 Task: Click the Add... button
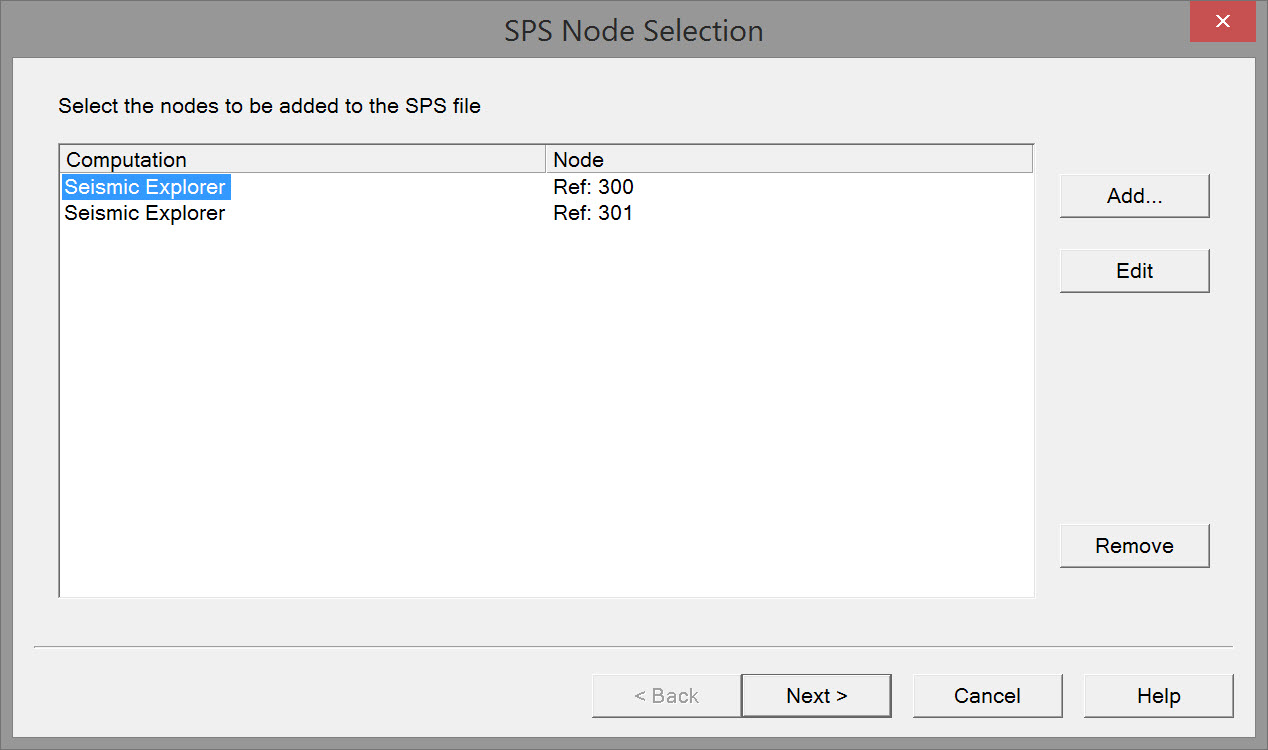(x=1134, y=196)
